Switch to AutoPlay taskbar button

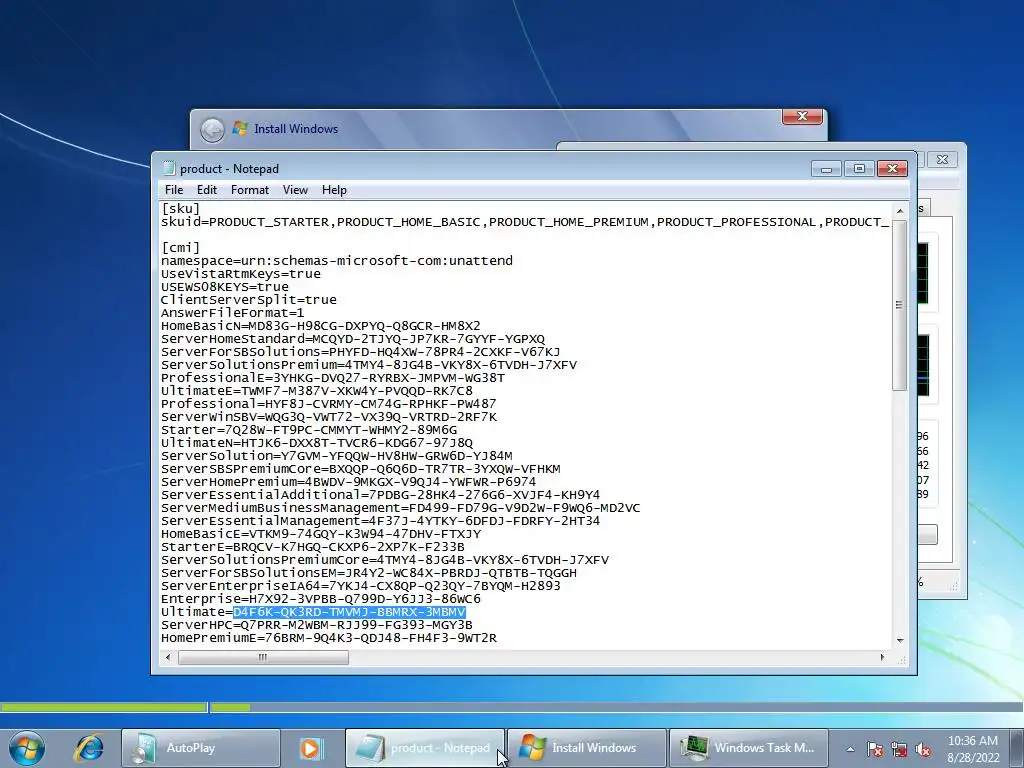pos(200,748)
